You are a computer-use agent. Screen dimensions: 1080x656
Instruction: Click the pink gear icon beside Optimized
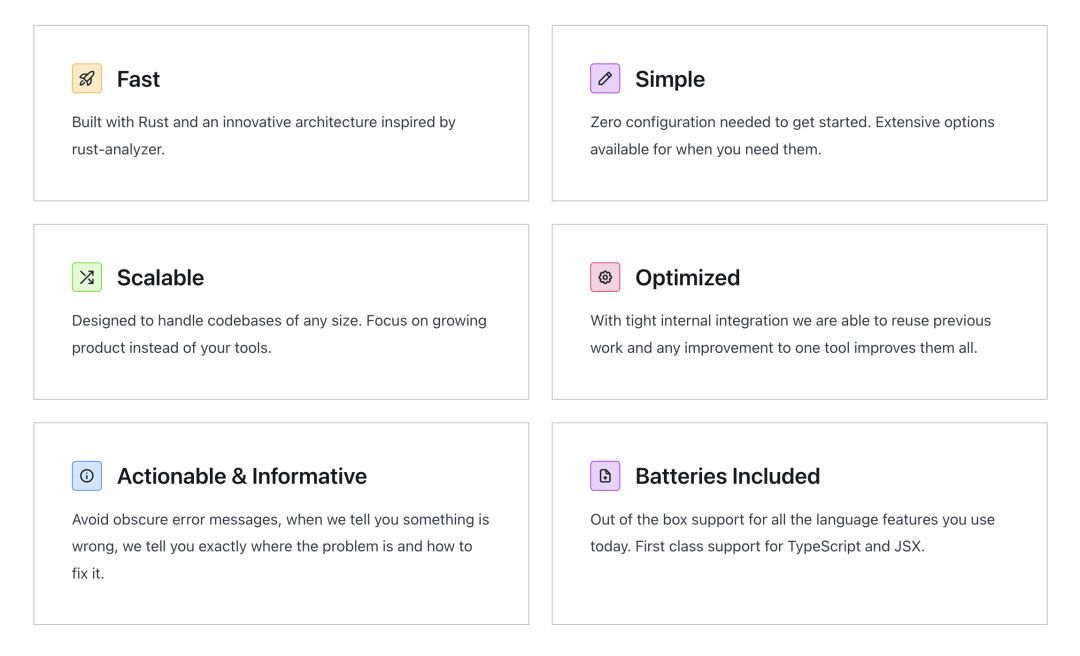pyautogui.click(x=605, y=277)
